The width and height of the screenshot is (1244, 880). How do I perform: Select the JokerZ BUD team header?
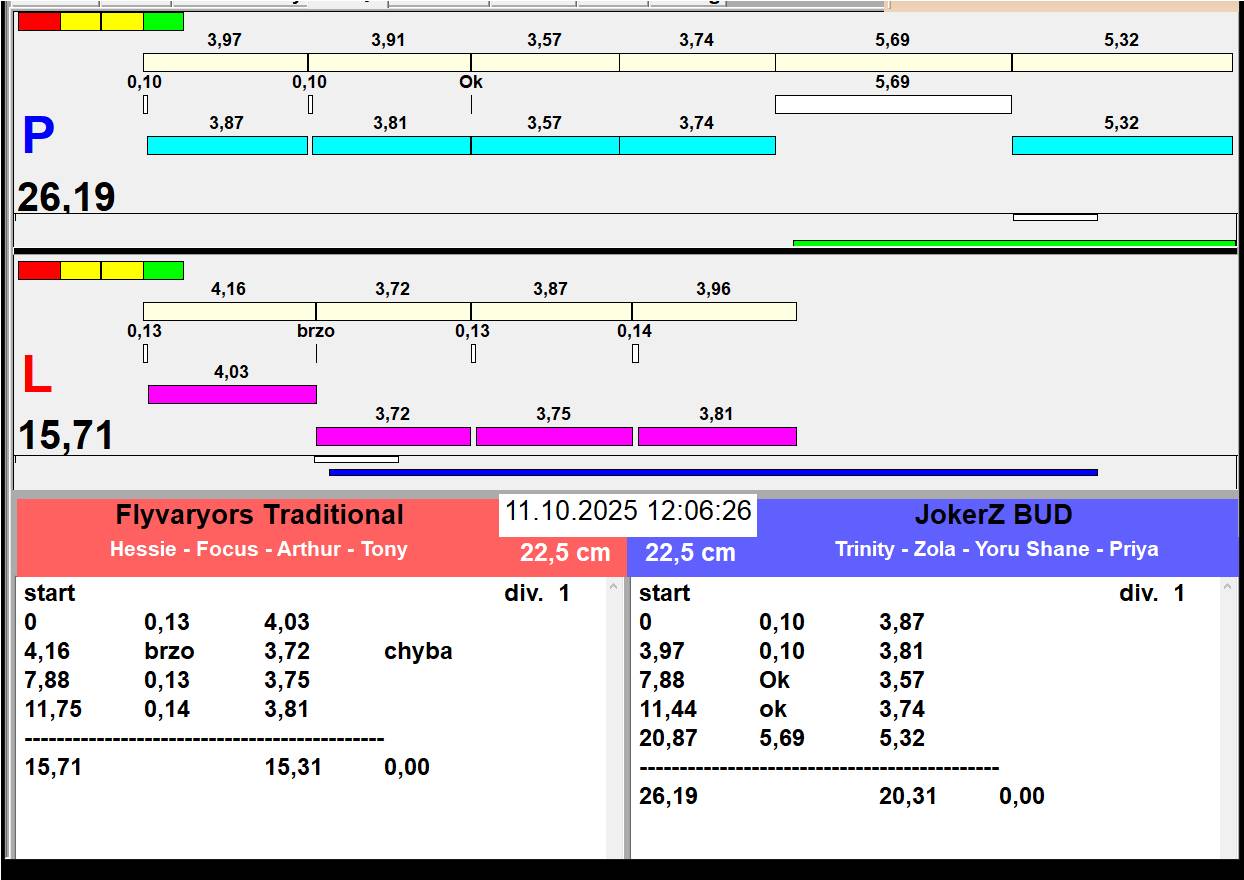click(x=993, y=515)
